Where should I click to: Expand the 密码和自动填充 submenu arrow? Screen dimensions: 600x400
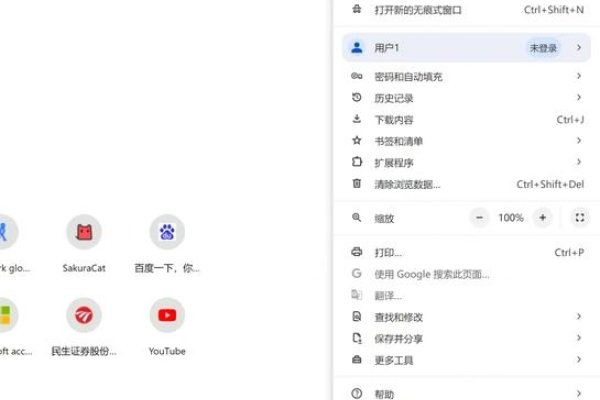point(579,76)
